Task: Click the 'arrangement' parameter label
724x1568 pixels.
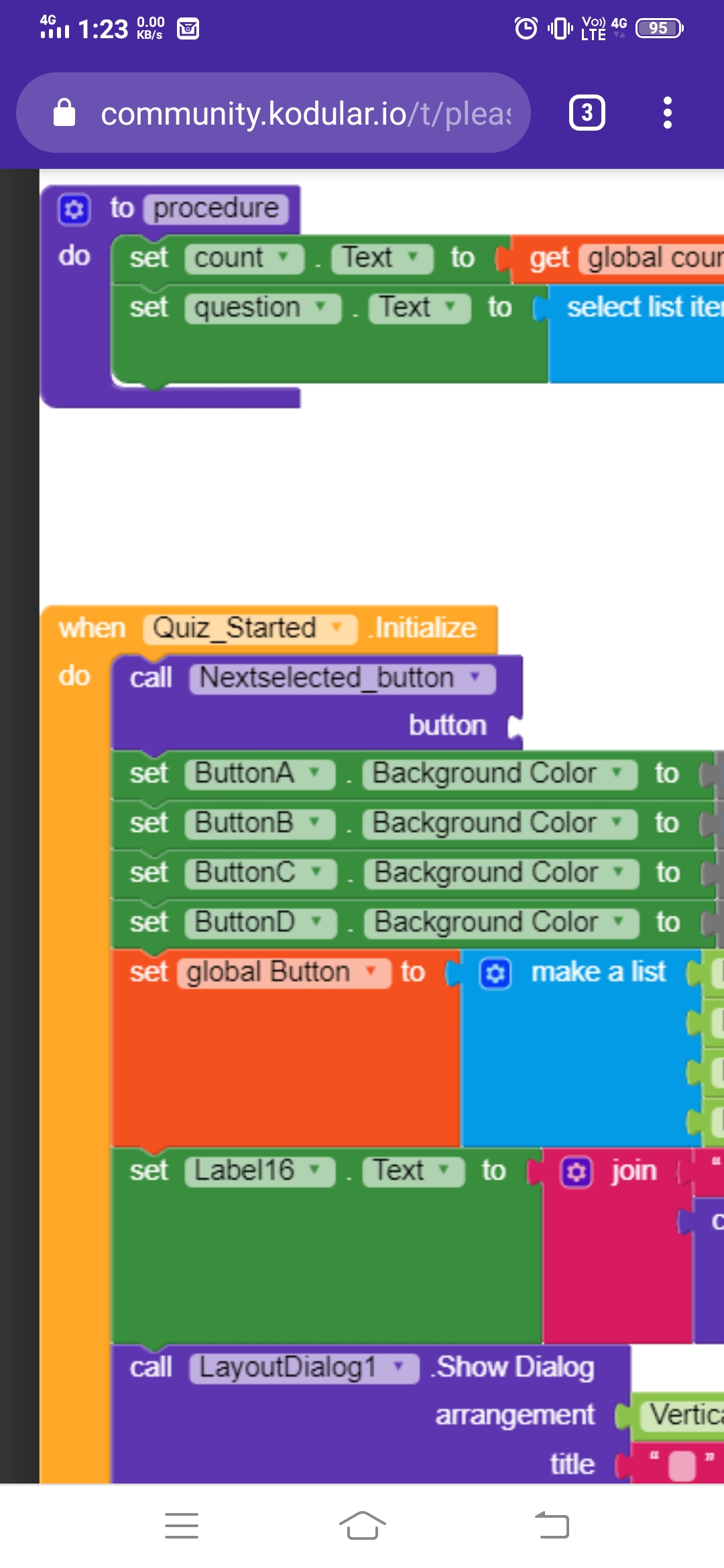Action: (x=515, y=1416)
